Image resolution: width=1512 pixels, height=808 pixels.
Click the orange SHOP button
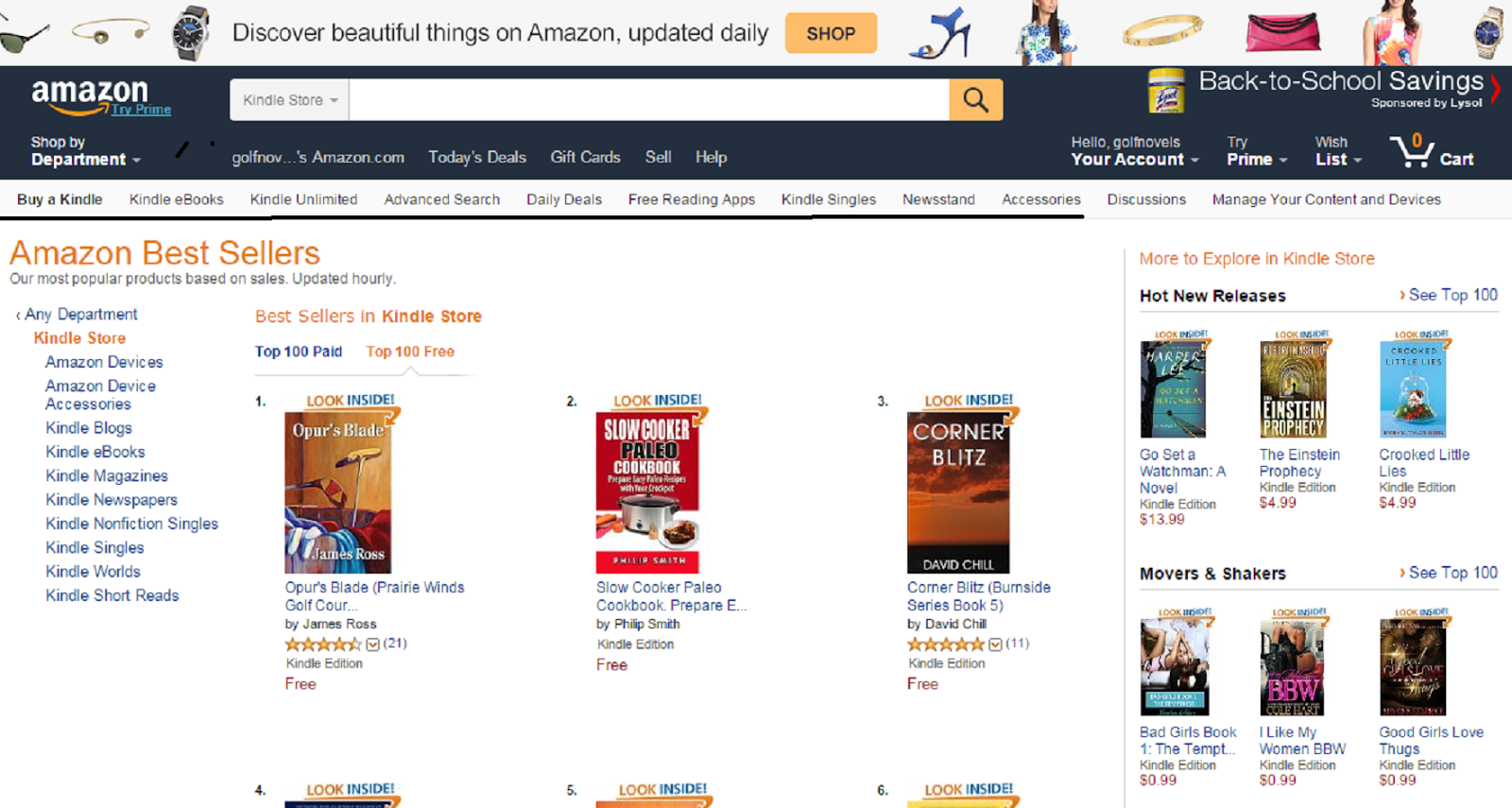[831, 33]
